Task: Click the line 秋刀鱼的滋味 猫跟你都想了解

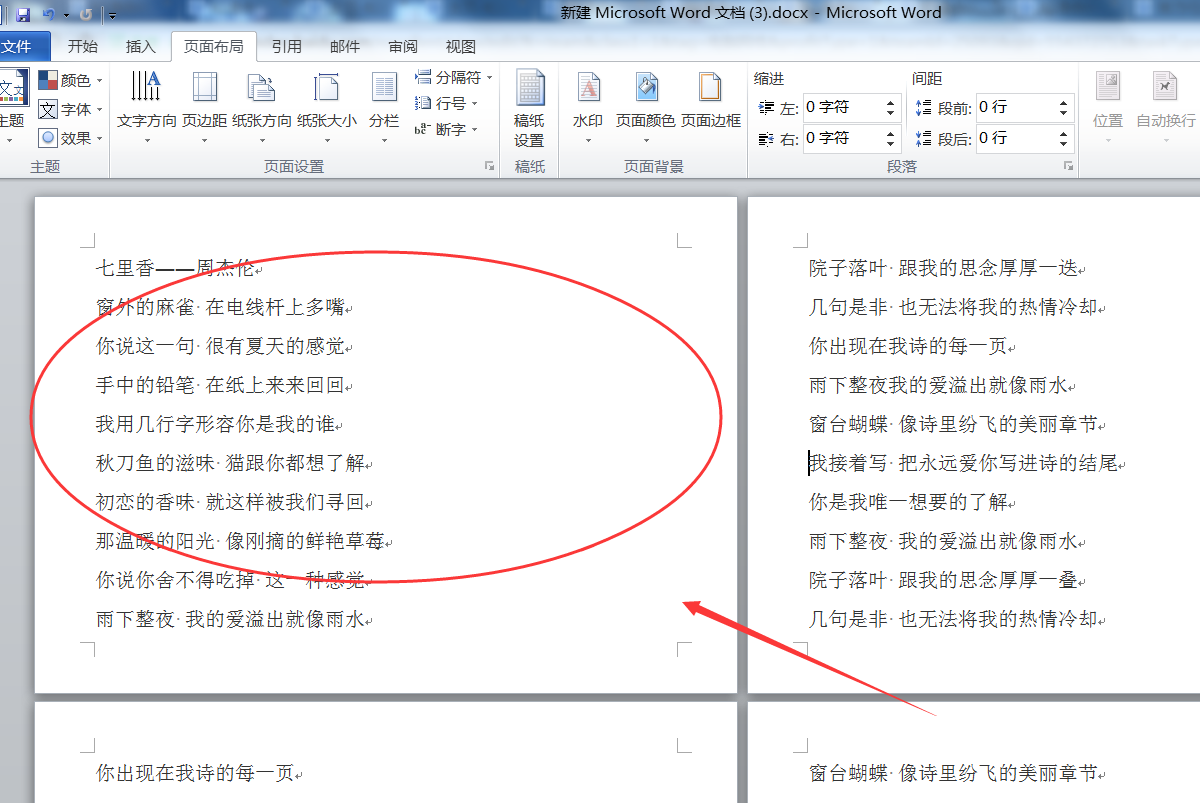Action: coord(230,463)
